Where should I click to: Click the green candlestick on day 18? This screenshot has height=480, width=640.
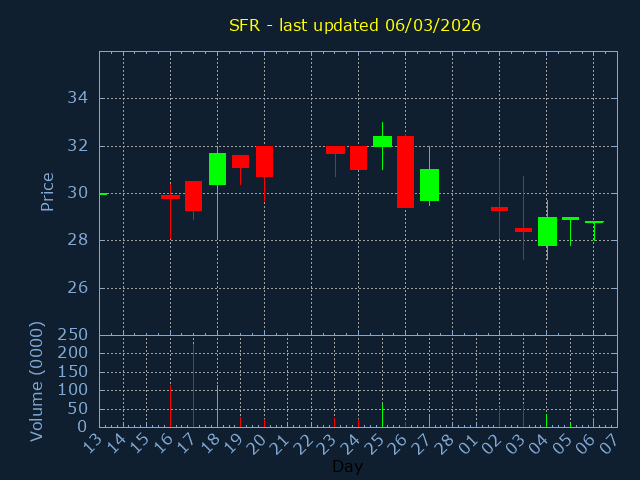pos(217,169)
